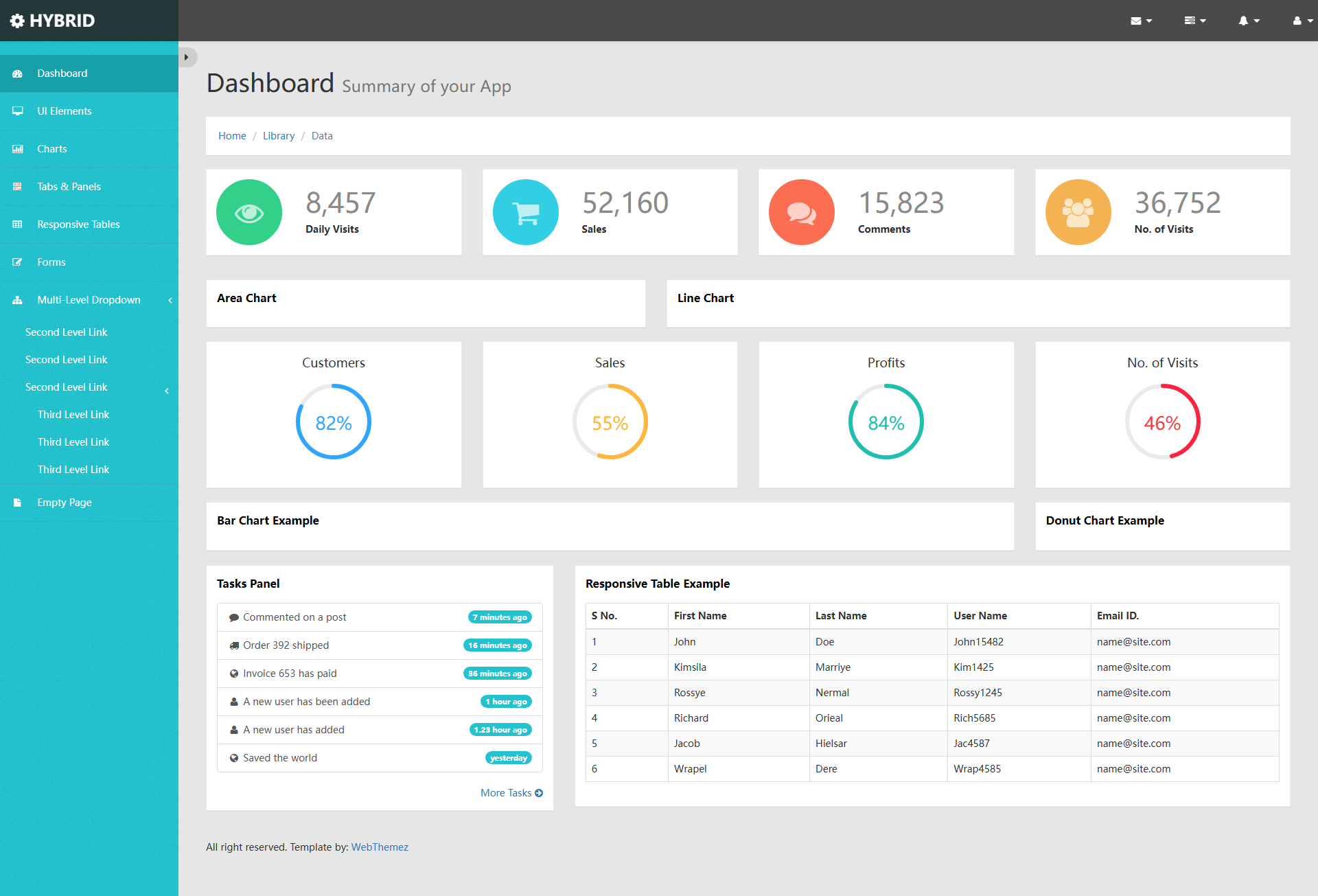Click the 1.23 hour ago badge
Viewport: 1318px width, 896px height.
500,730
